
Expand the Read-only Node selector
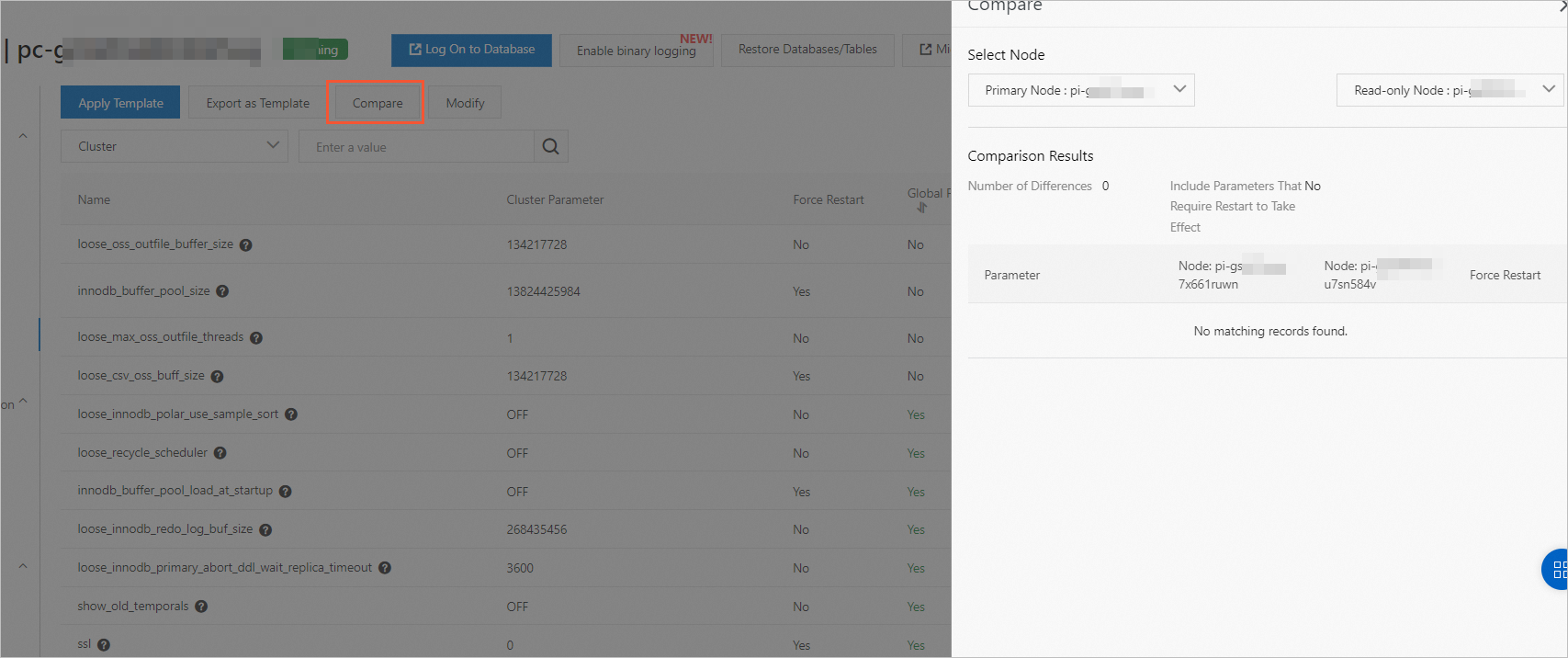coord(1450,90)
